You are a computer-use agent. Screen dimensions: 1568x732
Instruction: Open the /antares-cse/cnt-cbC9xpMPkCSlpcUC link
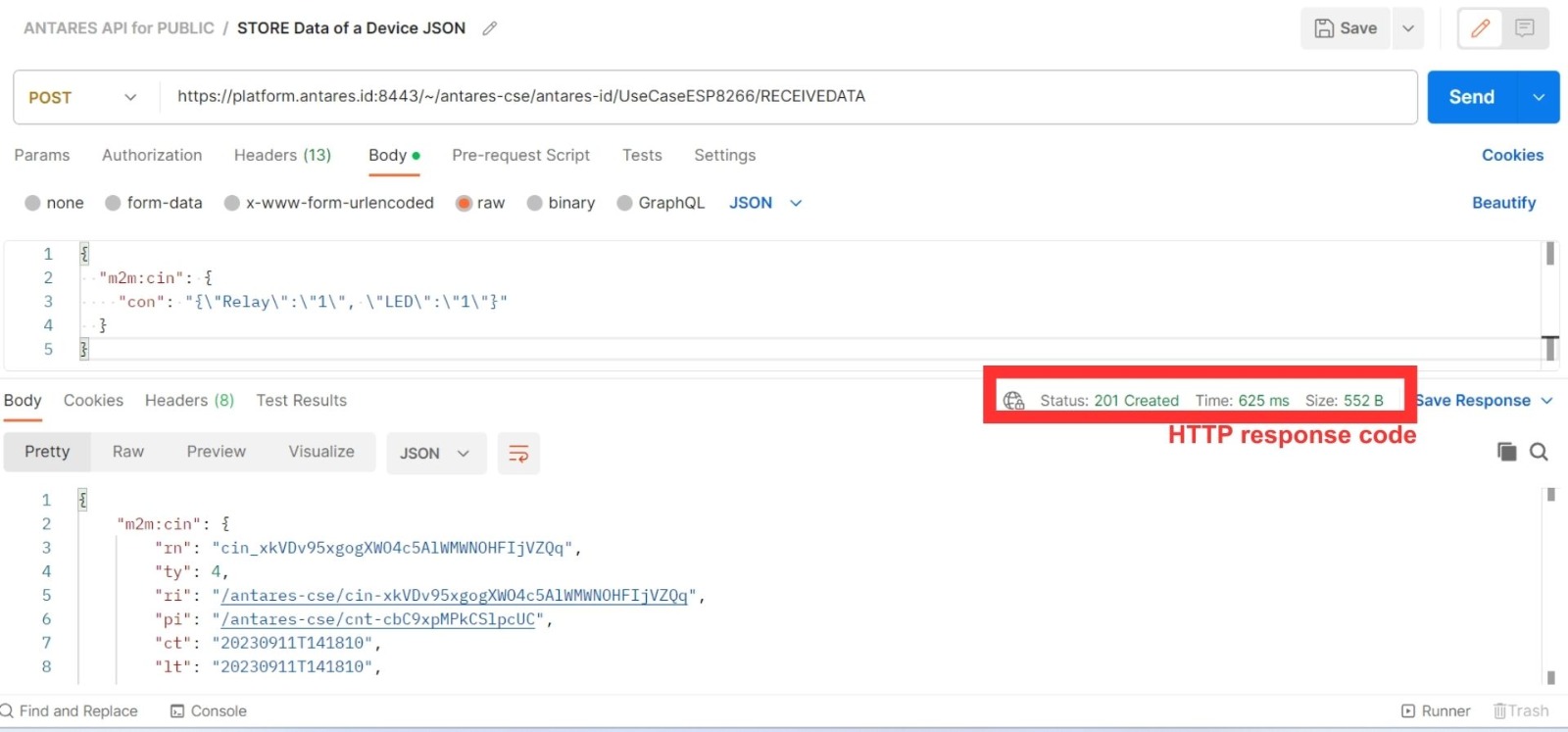coord(378,619)
